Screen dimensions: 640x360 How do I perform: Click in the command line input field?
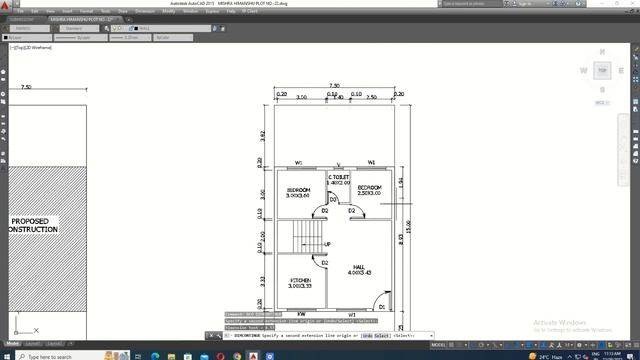coord(329,336)
